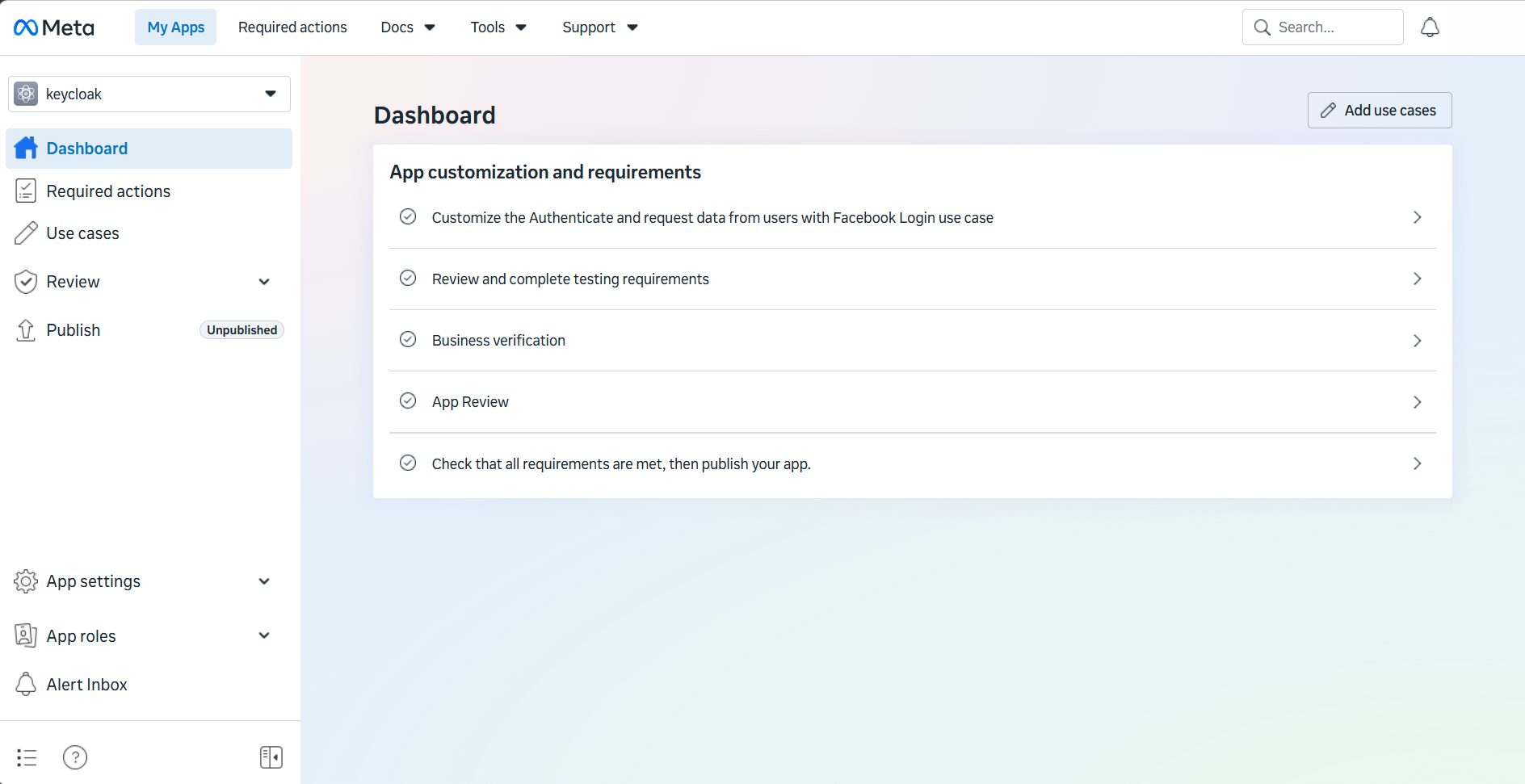Open Check that all requirements are met
This screenshot has height=784, width=1525.
click(913, 463)
